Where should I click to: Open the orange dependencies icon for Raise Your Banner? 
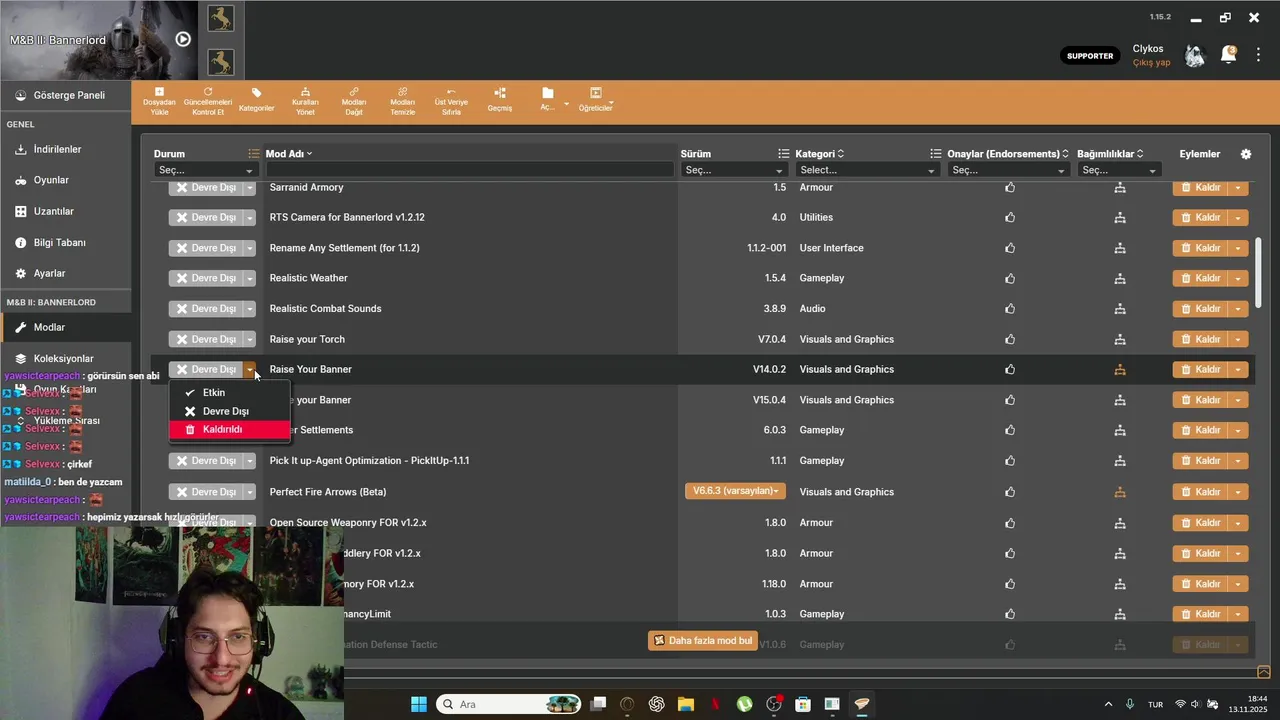point(1120,370)
